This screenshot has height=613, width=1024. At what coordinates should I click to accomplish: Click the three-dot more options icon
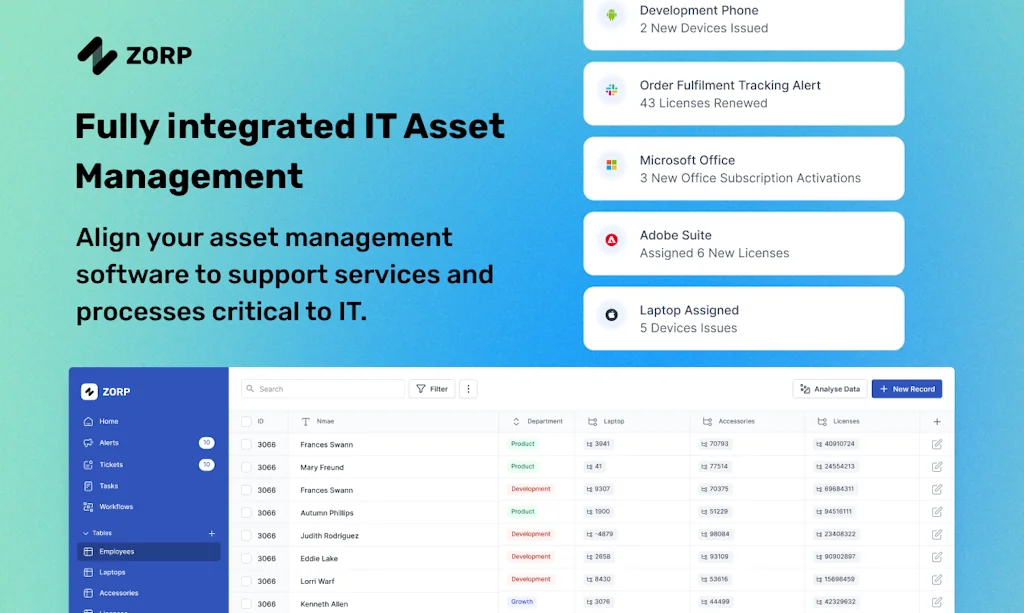pos(469,389)
